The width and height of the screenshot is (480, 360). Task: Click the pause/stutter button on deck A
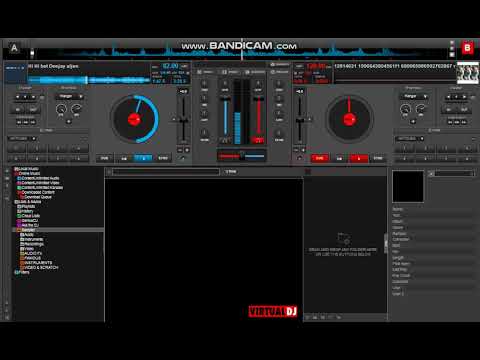pyautogui.click(x=124, y=158)
